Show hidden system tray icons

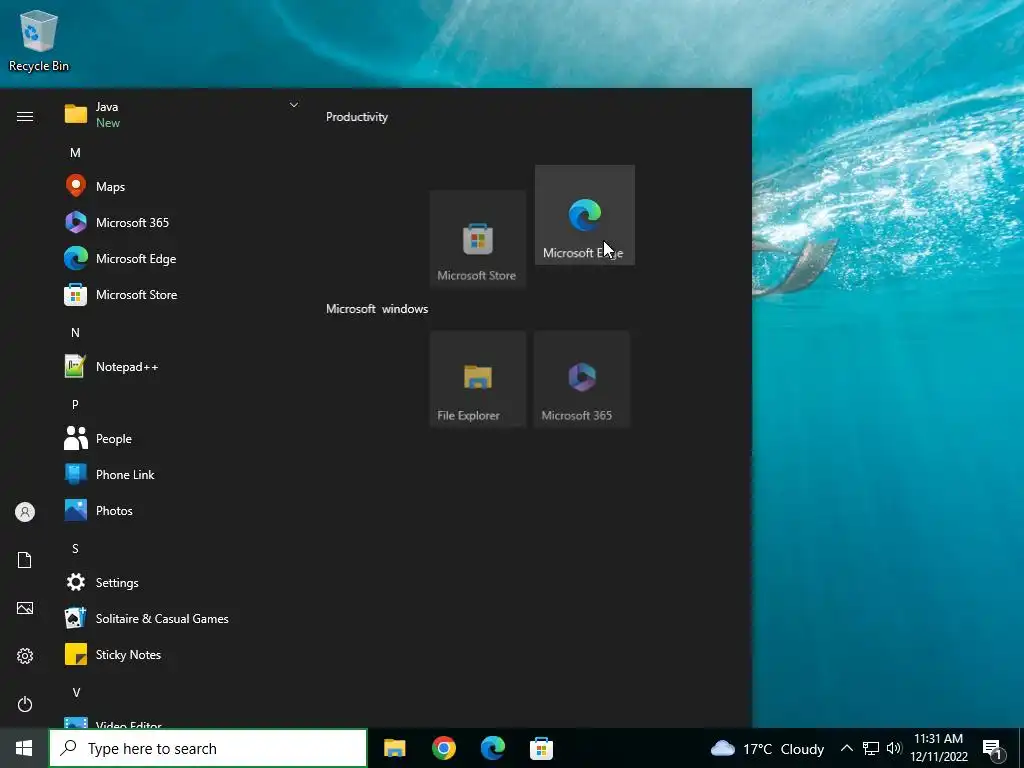click(846, 748)
